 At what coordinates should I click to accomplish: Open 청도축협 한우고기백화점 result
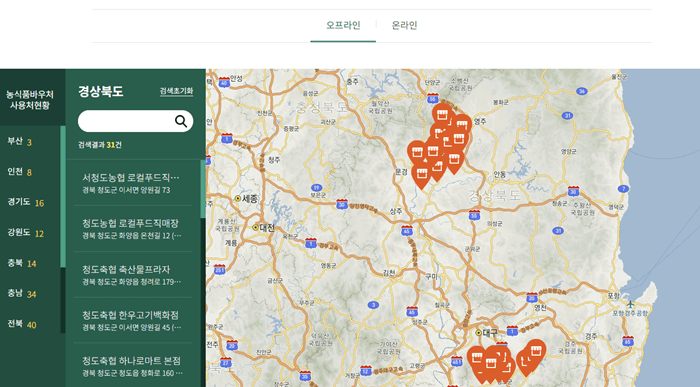click(133, 320)
